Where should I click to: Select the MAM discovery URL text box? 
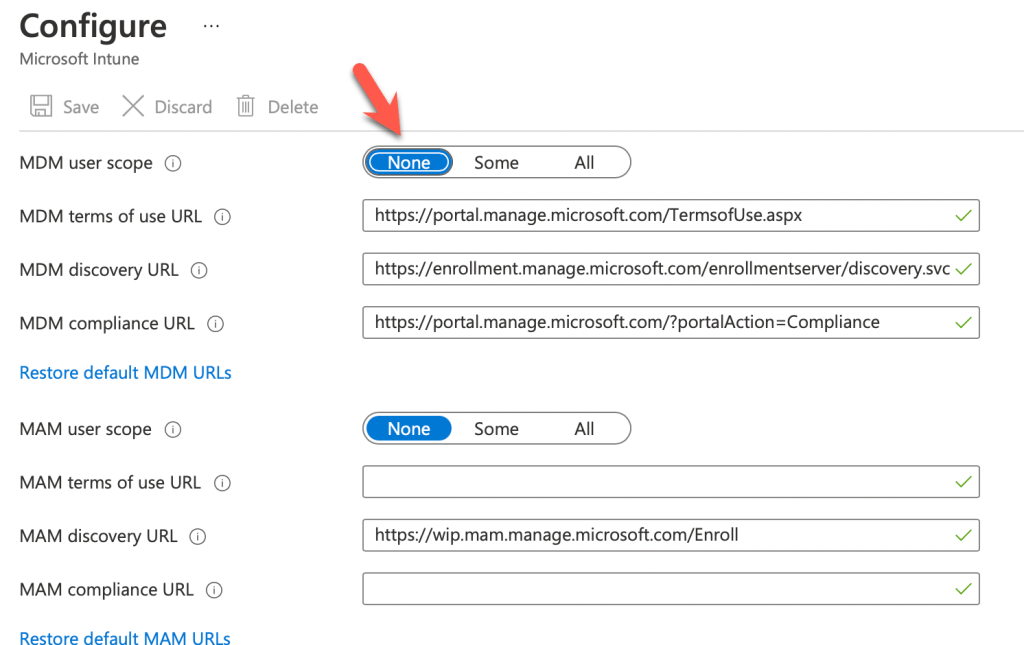click(x=660, y=535)
